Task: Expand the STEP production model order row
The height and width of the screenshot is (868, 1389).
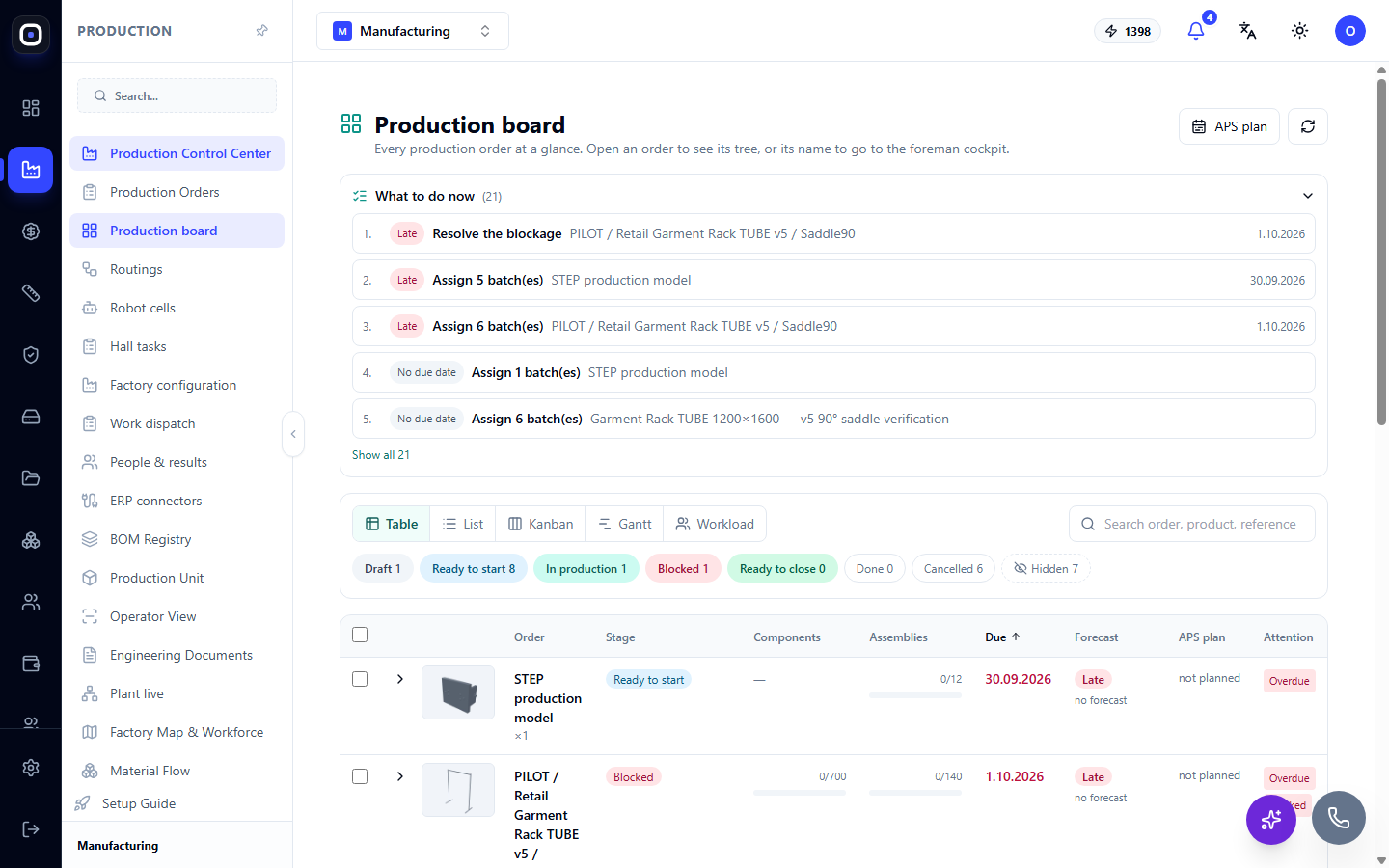Action: pyautogui.click(x=400, y=679)
